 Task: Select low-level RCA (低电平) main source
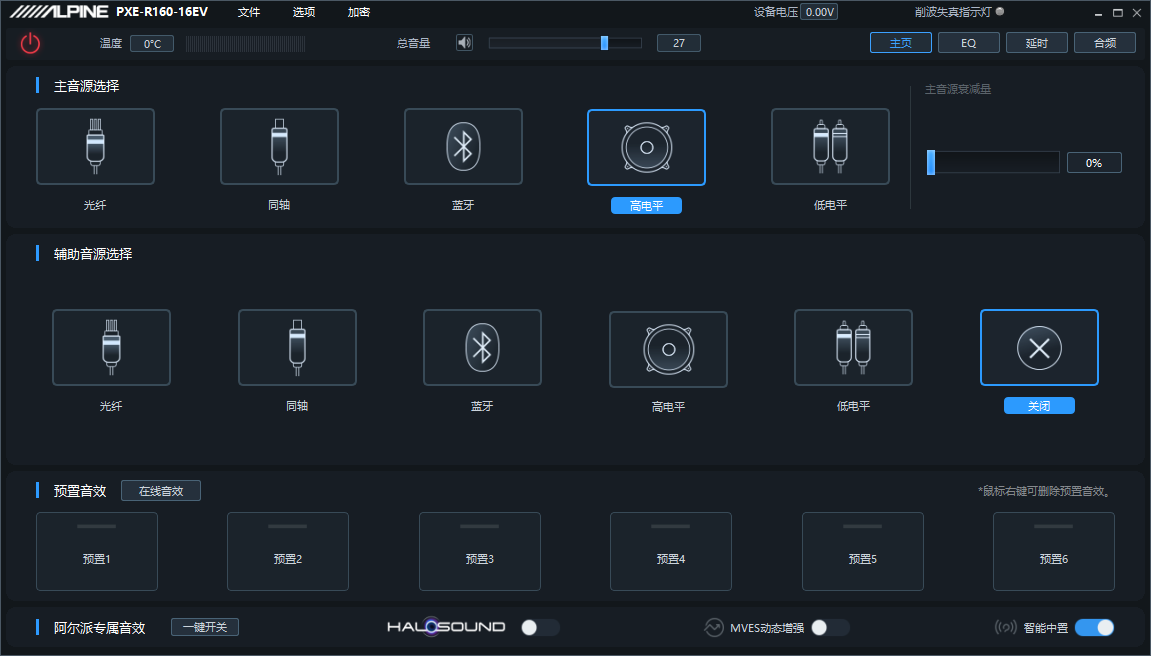[x=830, y=147]
